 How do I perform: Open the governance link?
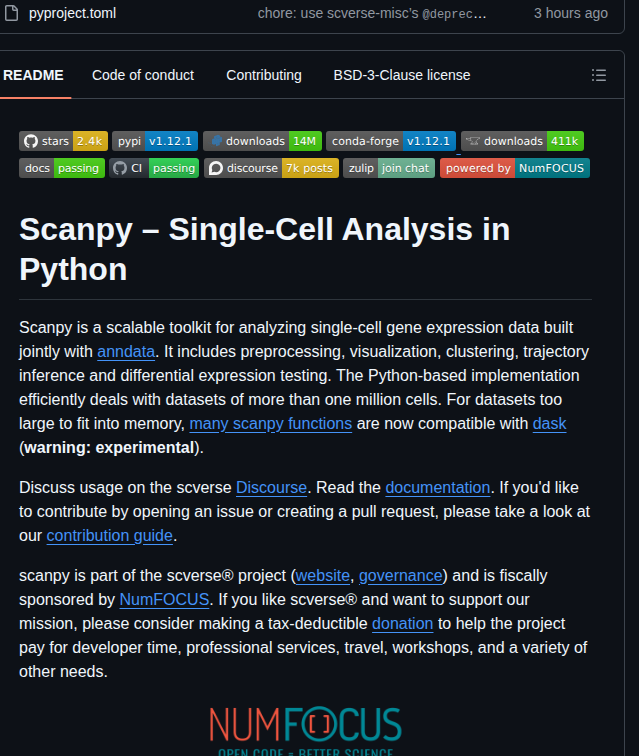coord(400,576)
